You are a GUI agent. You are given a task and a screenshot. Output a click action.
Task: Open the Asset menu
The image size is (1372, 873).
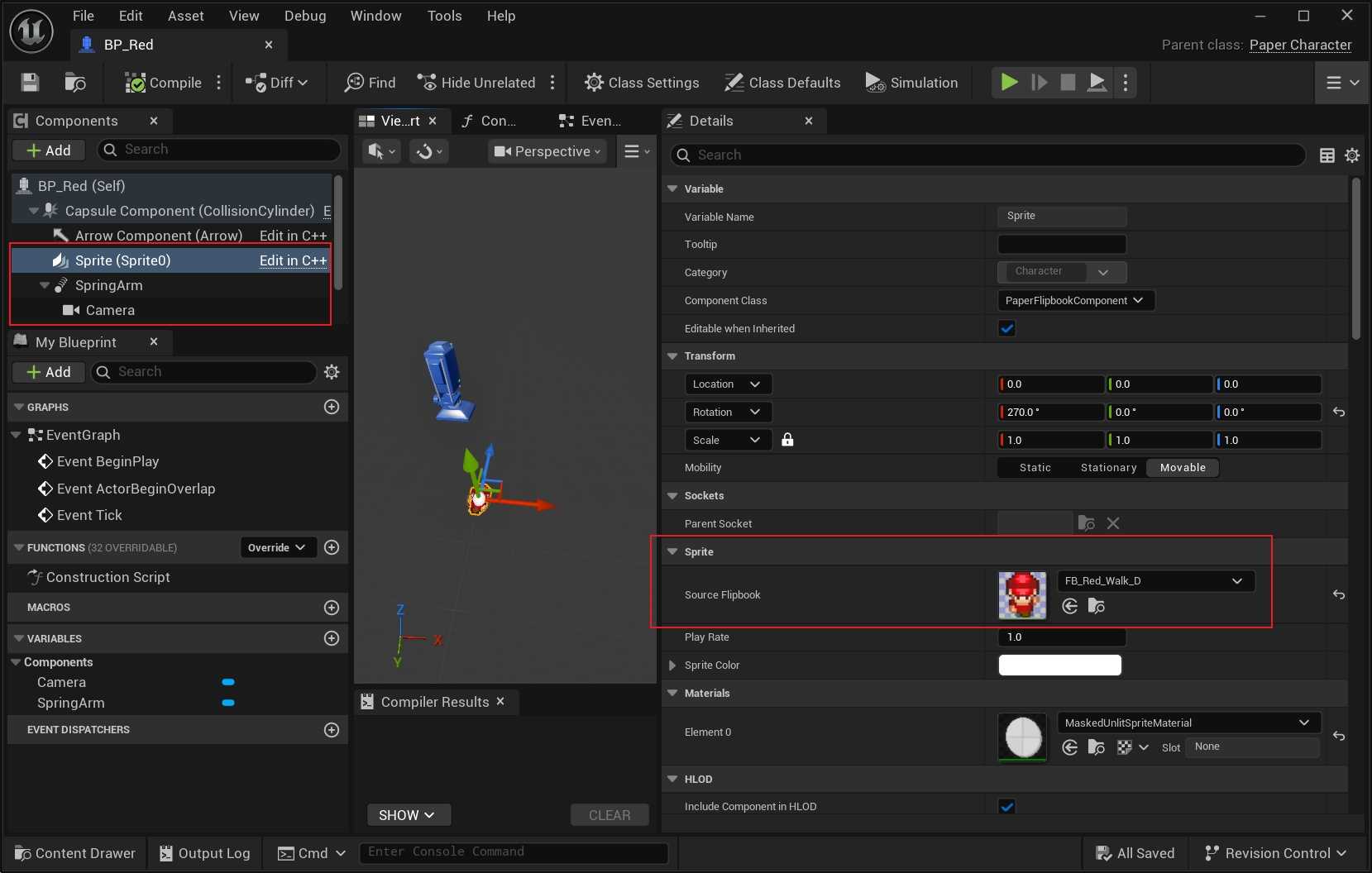click(x=185, y=16)
